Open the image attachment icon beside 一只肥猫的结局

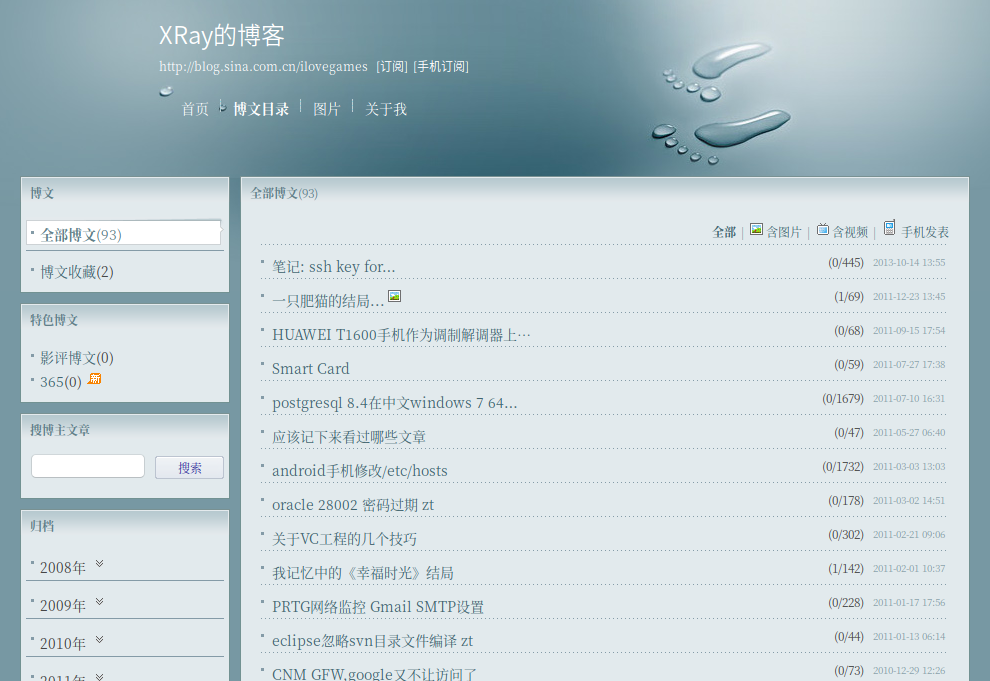pos(395,296)
